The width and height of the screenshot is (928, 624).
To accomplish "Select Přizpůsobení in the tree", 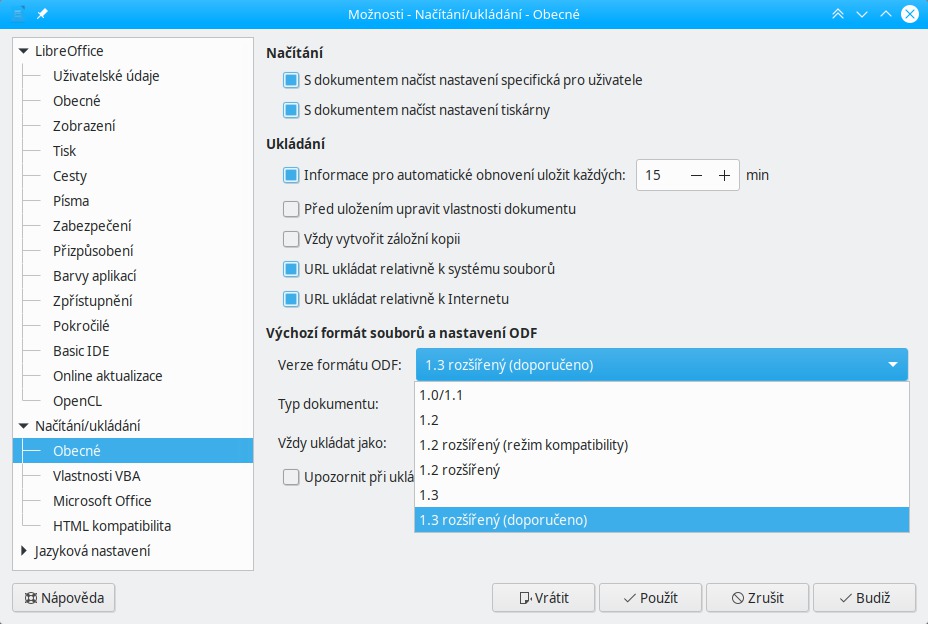I will pos(93,251).
